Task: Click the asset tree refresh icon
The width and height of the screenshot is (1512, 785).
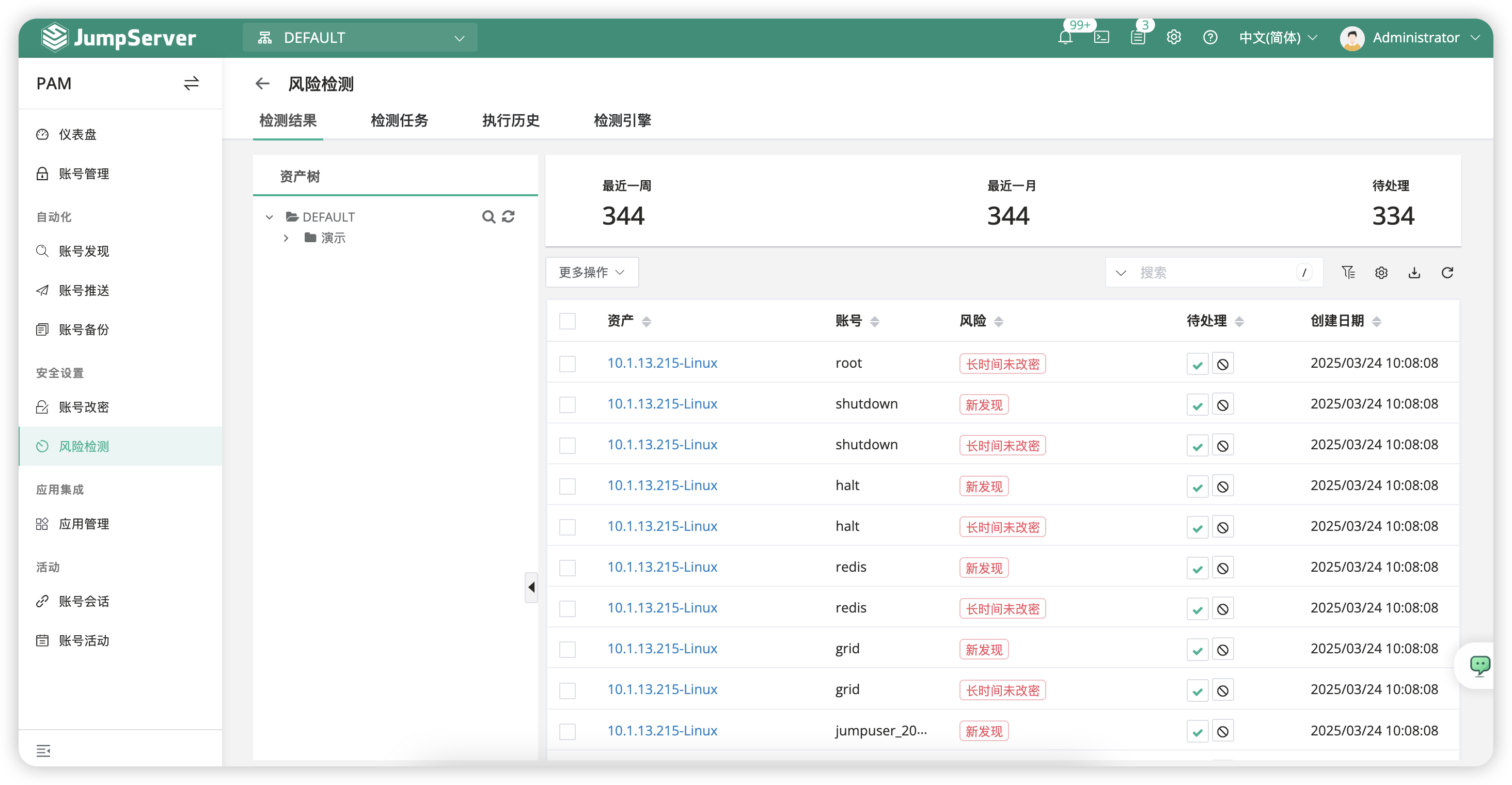Action: pyautogui.click(x=508, y=217)
